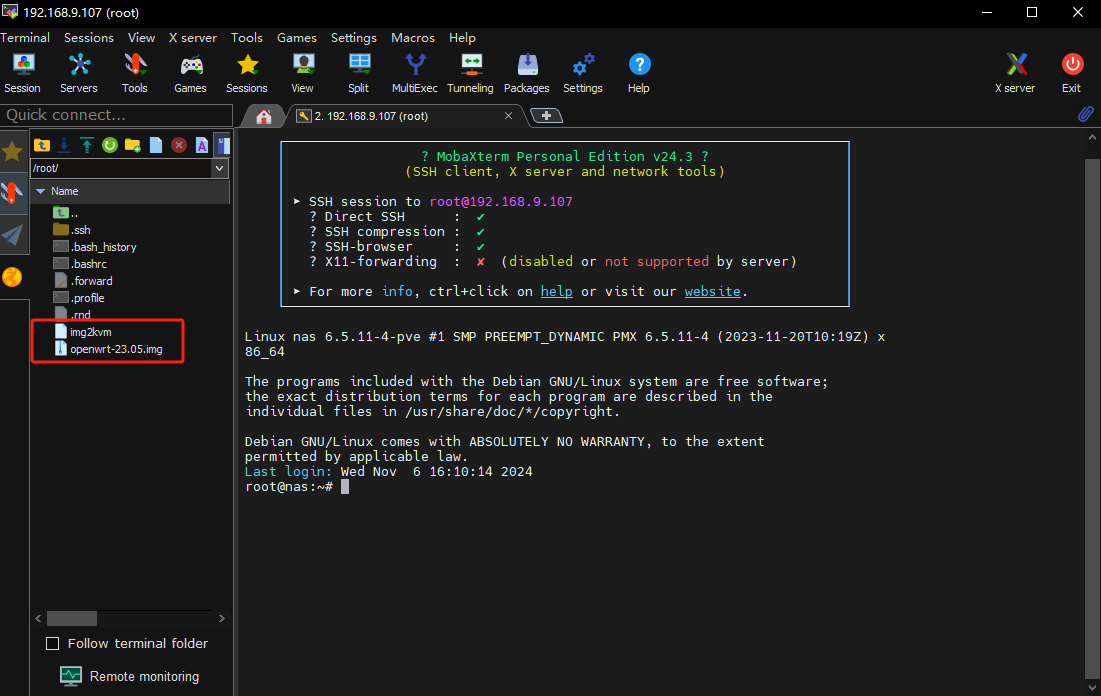Click the SFTP refresh folder icon
Image resolution: width=1101 pixels, height=696 pixels.
[110, 145]
